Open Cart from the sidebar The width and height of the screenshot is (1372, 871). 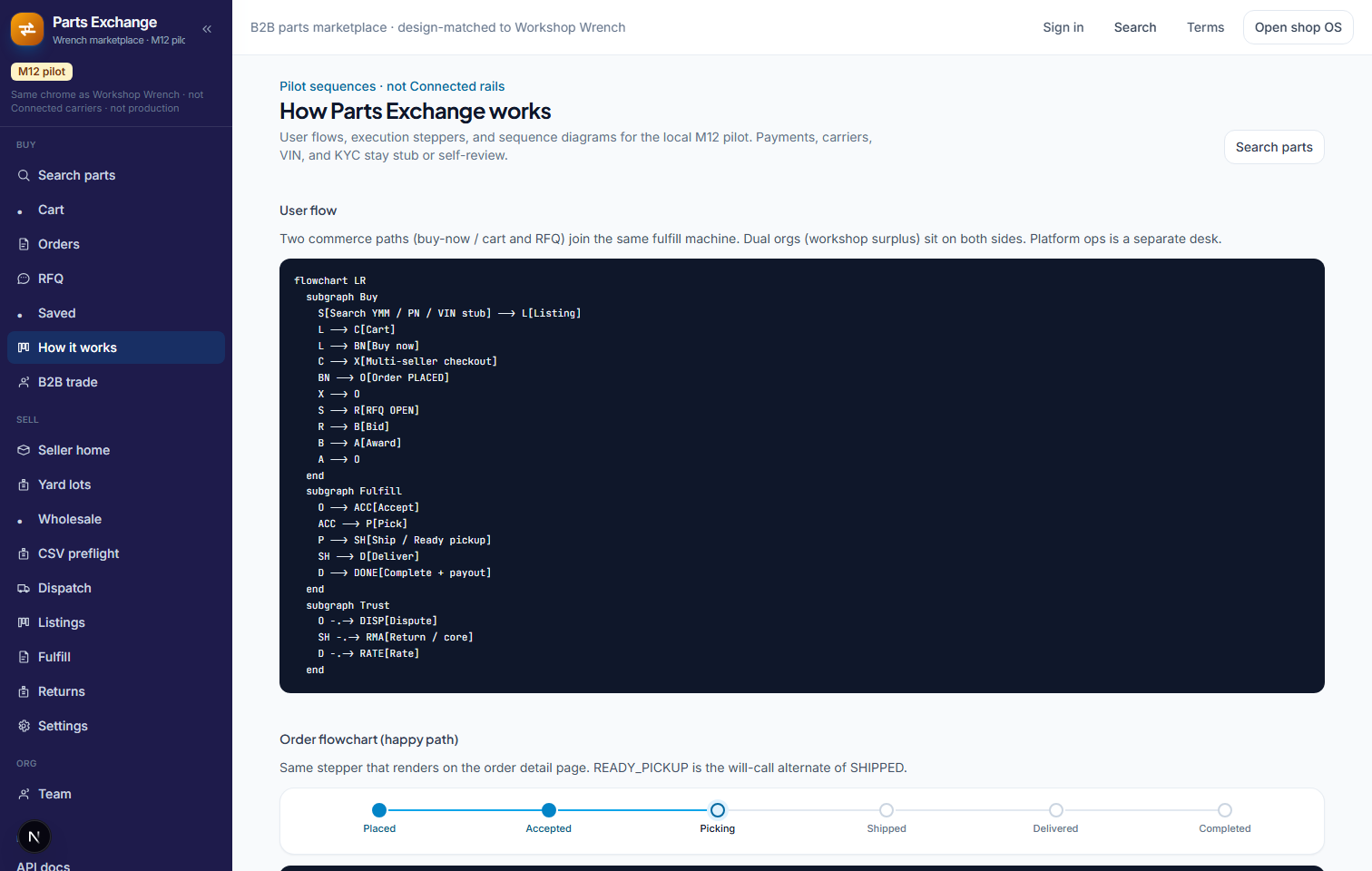[116, 210]
